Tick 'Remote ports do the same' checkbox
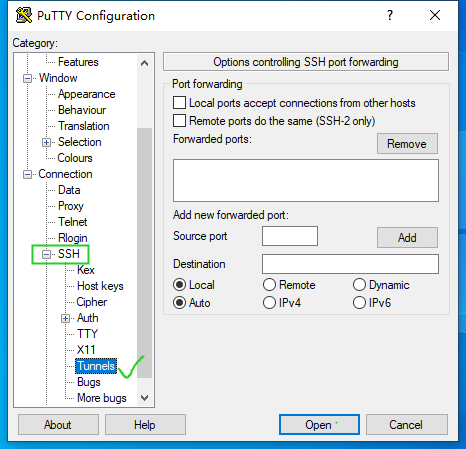Image resolution: width=466 pixels, height=449 pixels. point(179,120)
